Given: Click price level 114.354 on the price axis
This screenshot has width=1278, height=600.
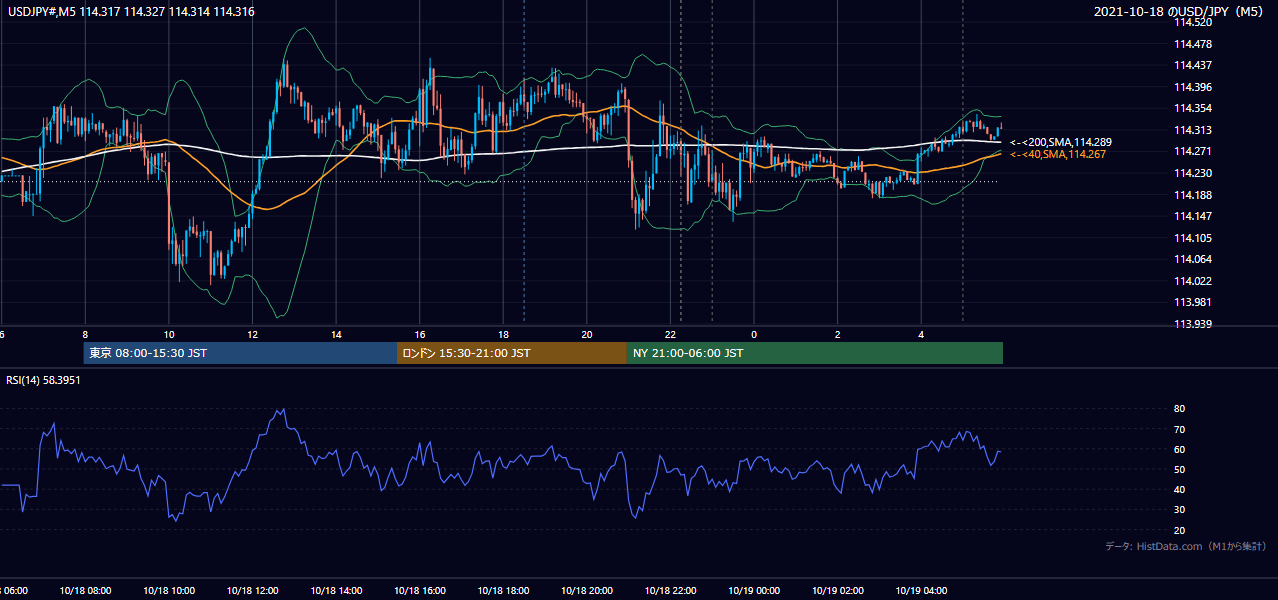Looking at the screenshot, I should (1194, 109).
